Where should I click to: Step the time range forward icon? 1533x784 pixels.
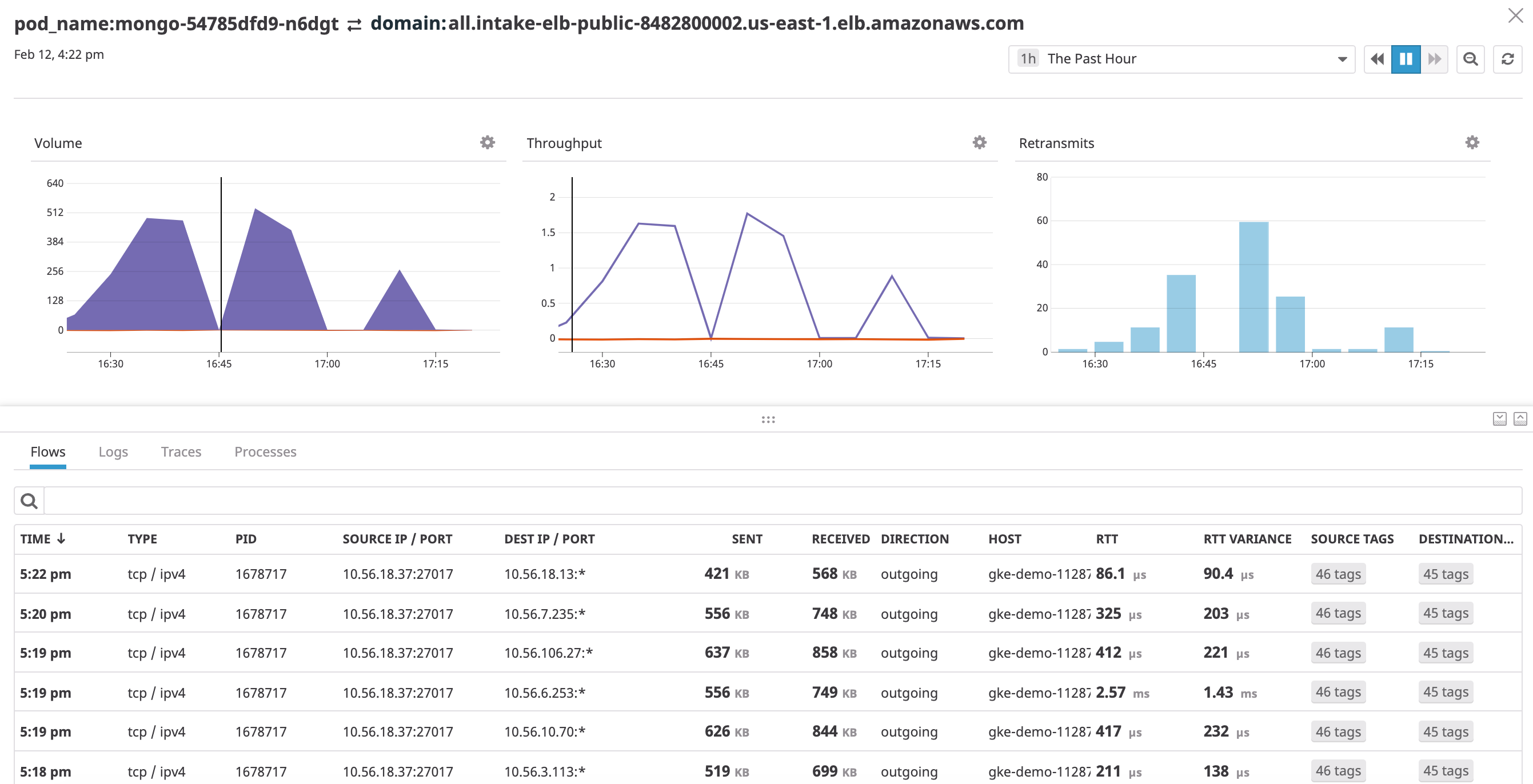point(1435,59)
